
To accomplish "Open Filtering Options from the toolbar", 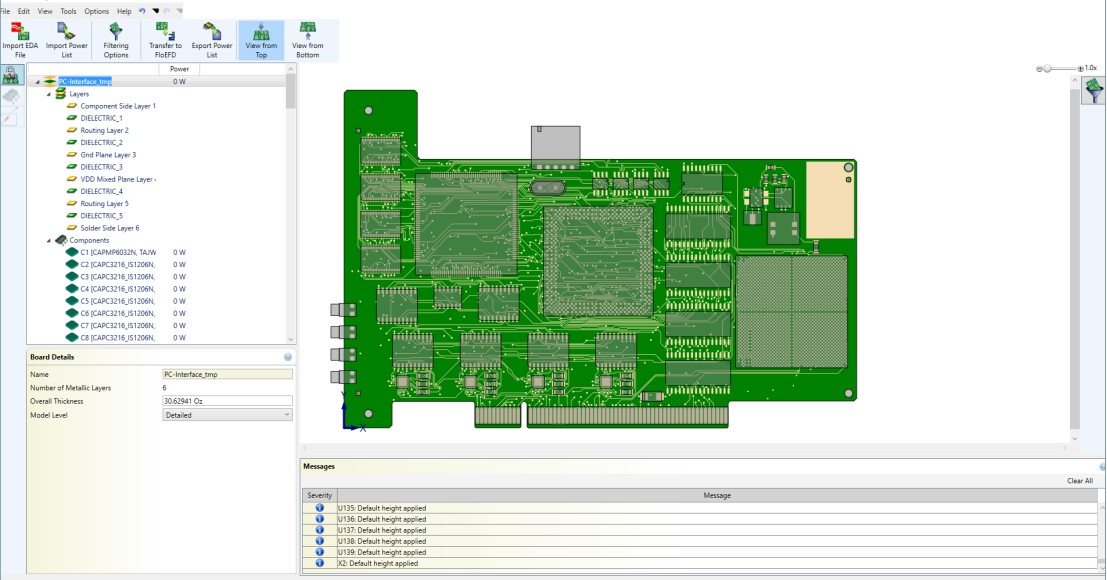I will [x=116, y=40].
